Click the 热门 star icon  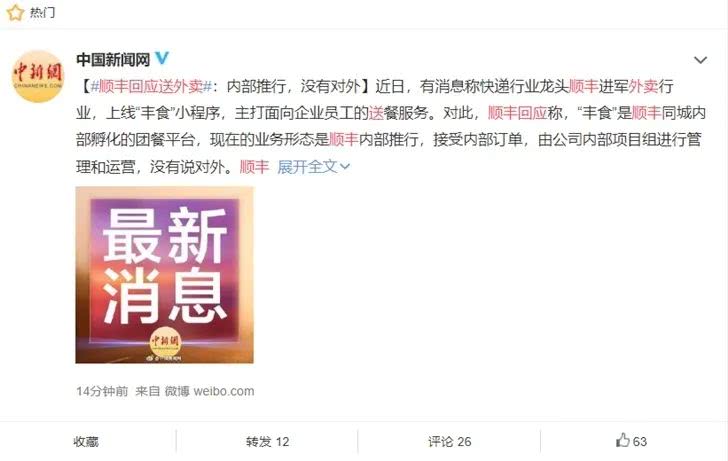pyautogui.click(x=15, y=13)
